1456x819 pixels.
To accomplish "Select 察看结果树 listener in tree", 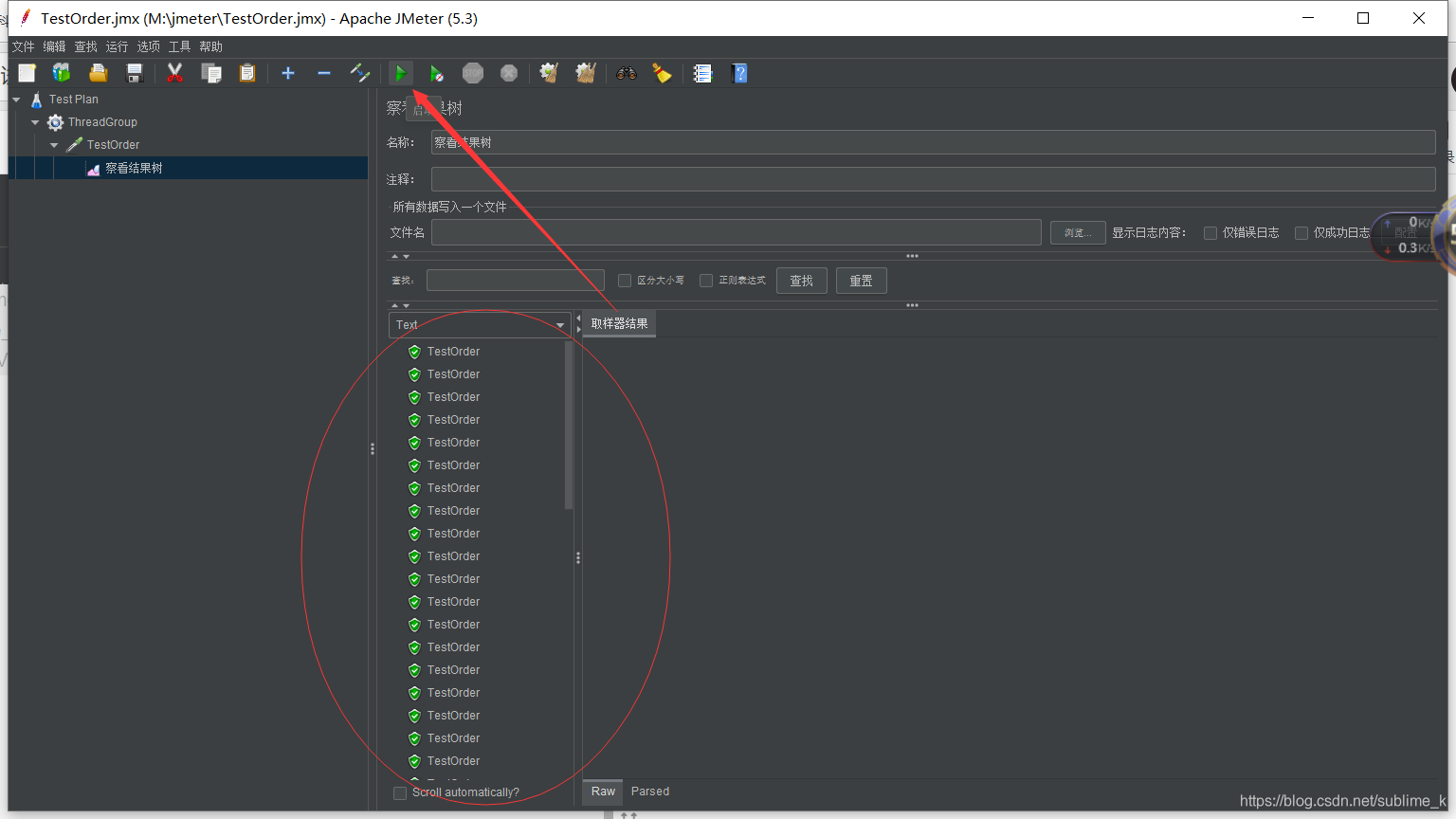I will click(x=134, y=168).
